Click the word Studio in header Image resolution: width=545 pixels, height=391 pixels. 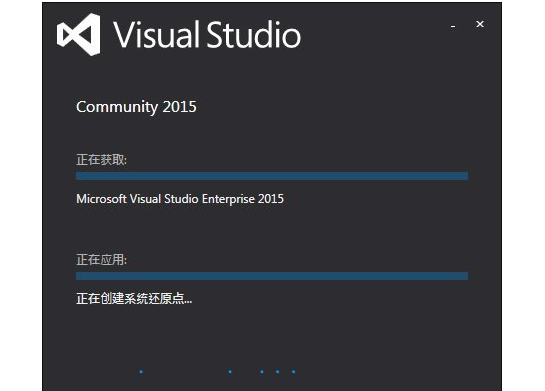(254, 34)
